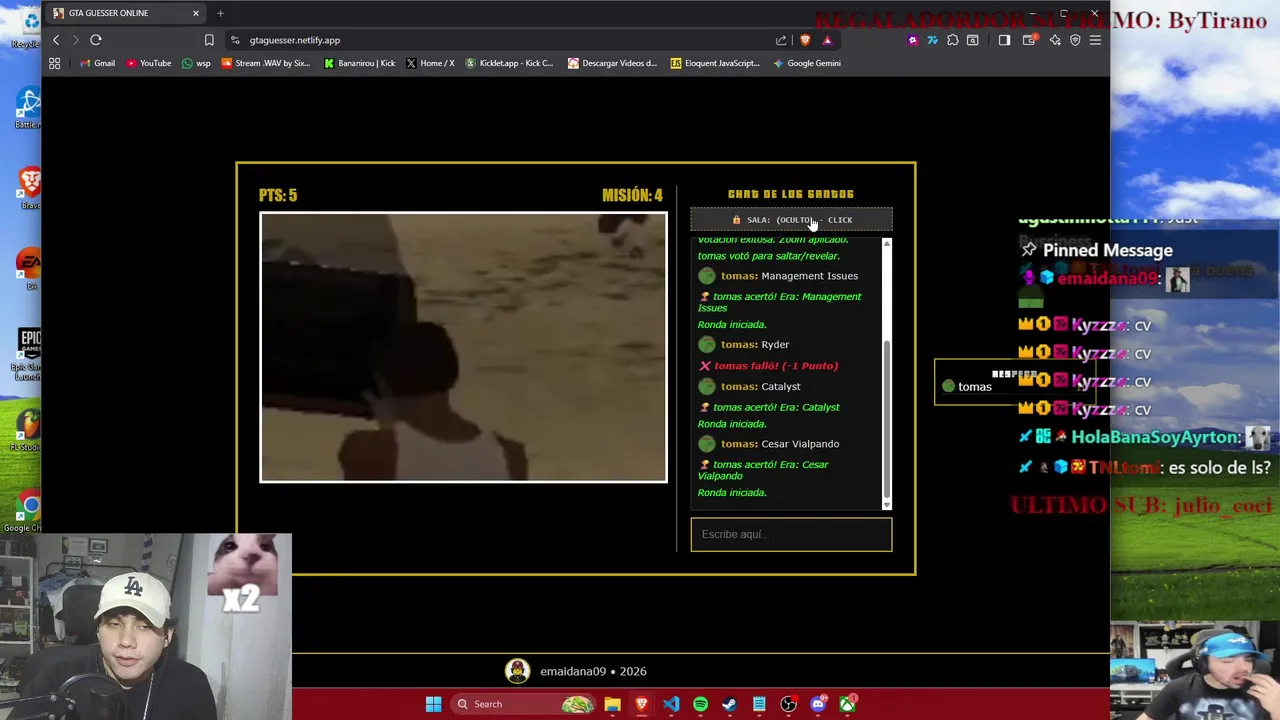The width and height of the screenshot is (1280, 720).
Task: Toggle the browser sidebar panel icon
Action: pos(1004,40)
